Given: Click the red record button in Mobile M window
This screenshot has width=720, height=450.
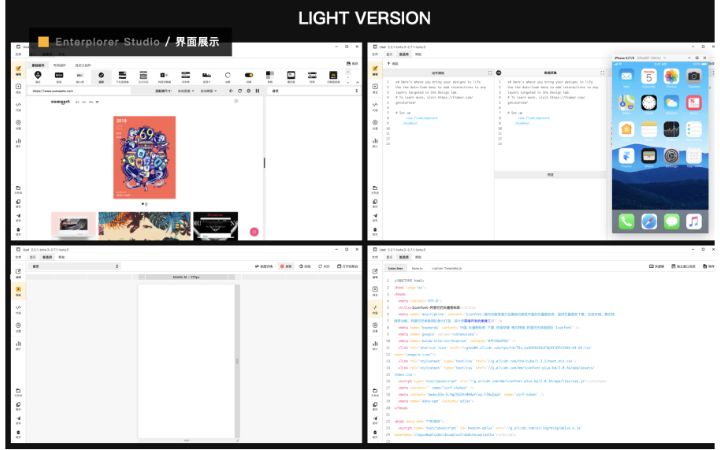Looking at the screenshot, I should point(286,266).
